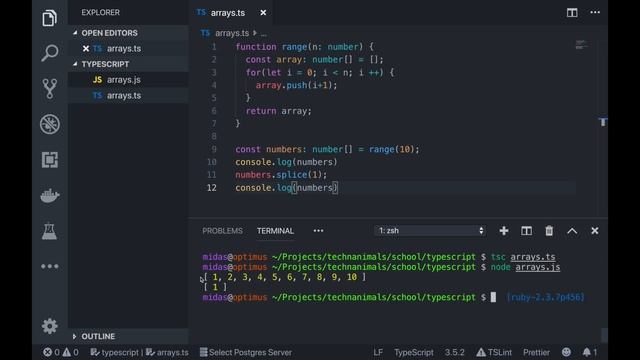This screenshot has height=360, width=640.
Task: Click the editor minimap
Action: coord(581,45)
